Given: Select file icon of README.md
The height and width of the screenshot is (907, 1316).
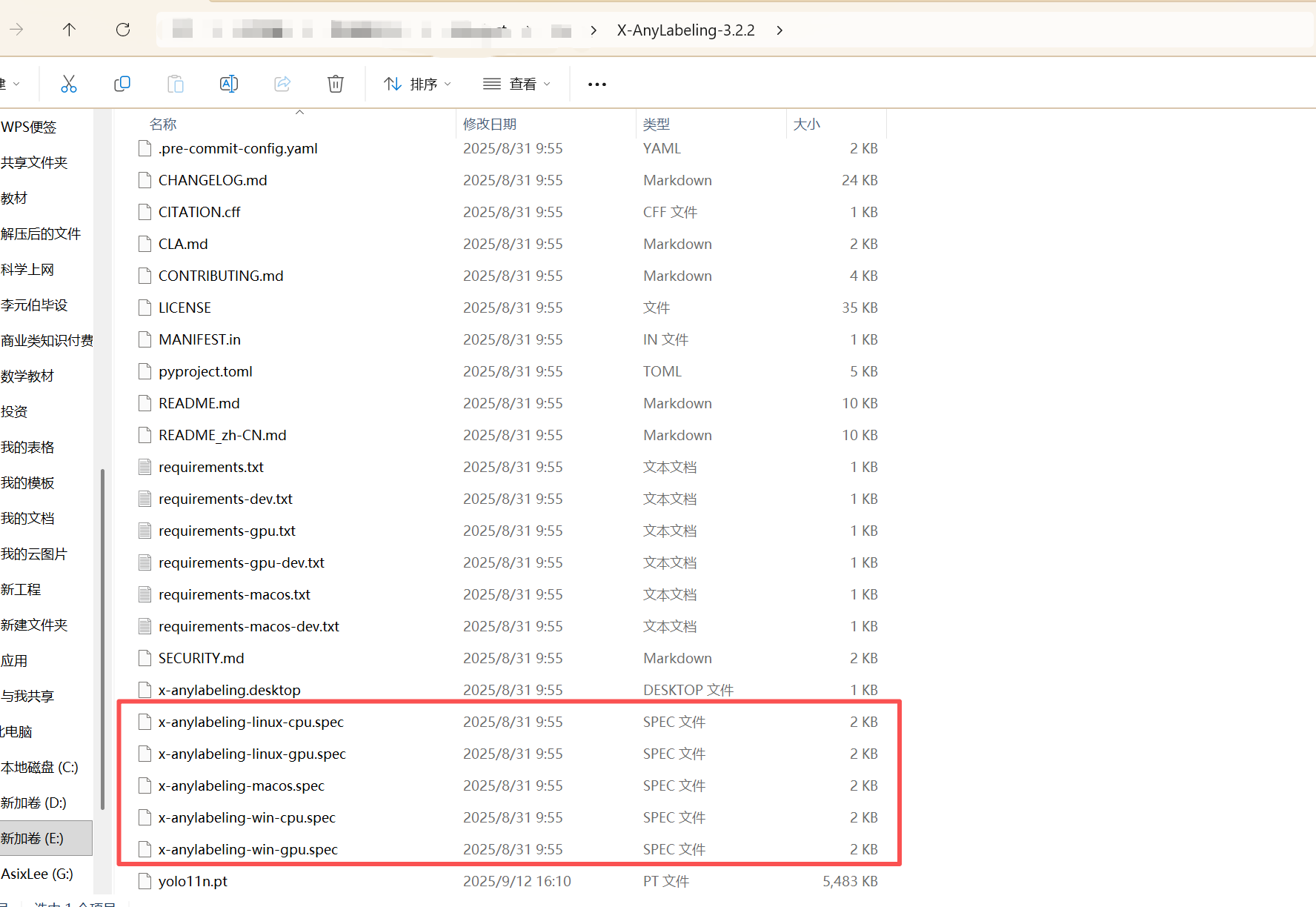Looking at the screenshot, I should point(145,404).
